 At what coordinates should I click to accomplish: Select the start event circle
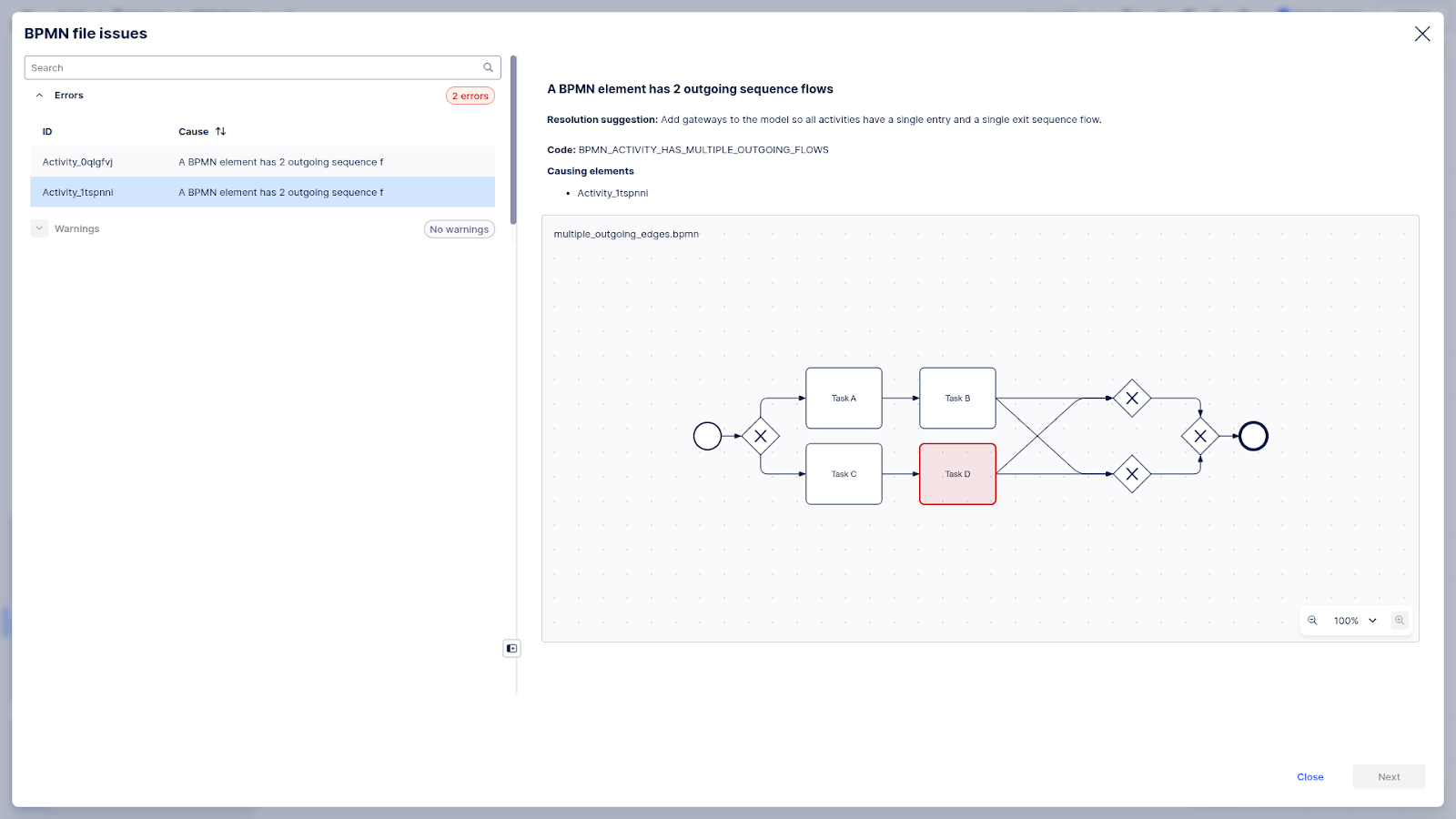coord(707,437)
